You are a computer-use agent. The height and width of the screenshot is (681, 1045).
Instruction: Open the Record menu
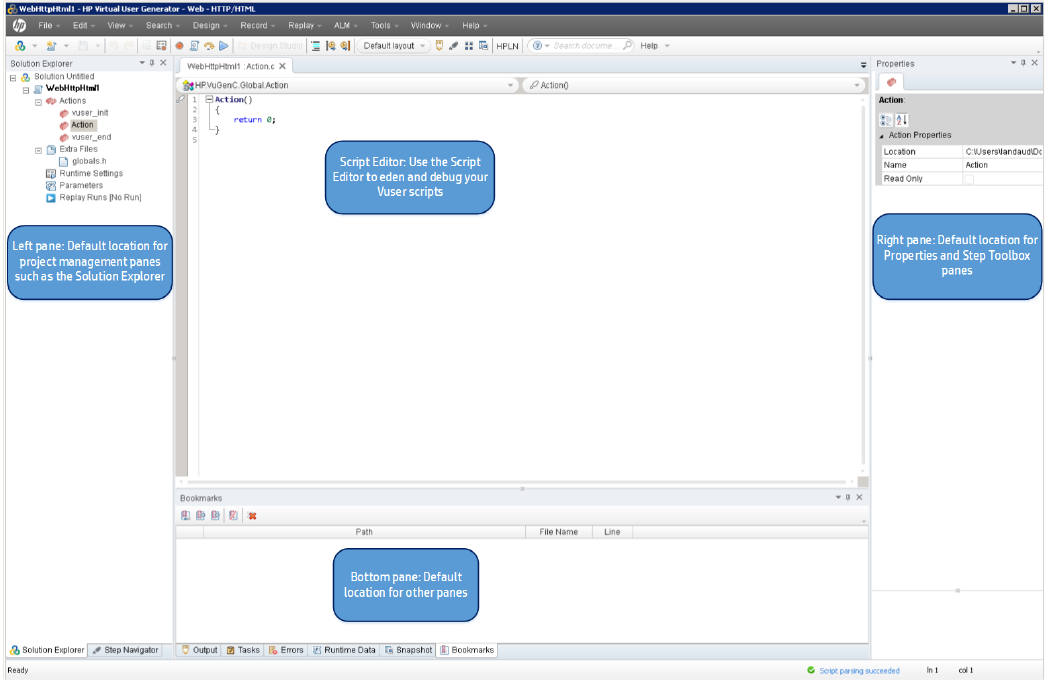[252, 25]
